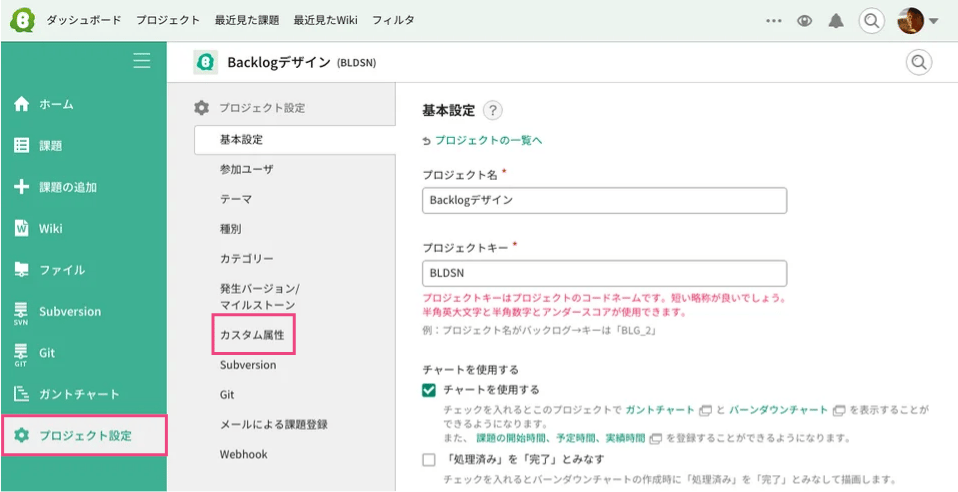Image resolution: width=958 pixels, height=492 pixels.
Task: Open 参加ユーザ settings
Action: point(247,169)
